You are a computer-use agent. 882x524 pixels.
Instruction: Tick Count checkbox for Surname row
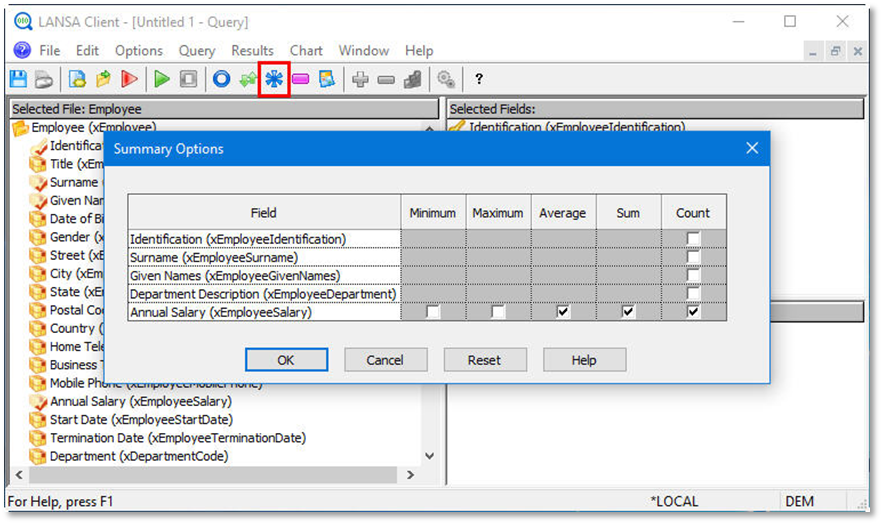coord(693,257)
